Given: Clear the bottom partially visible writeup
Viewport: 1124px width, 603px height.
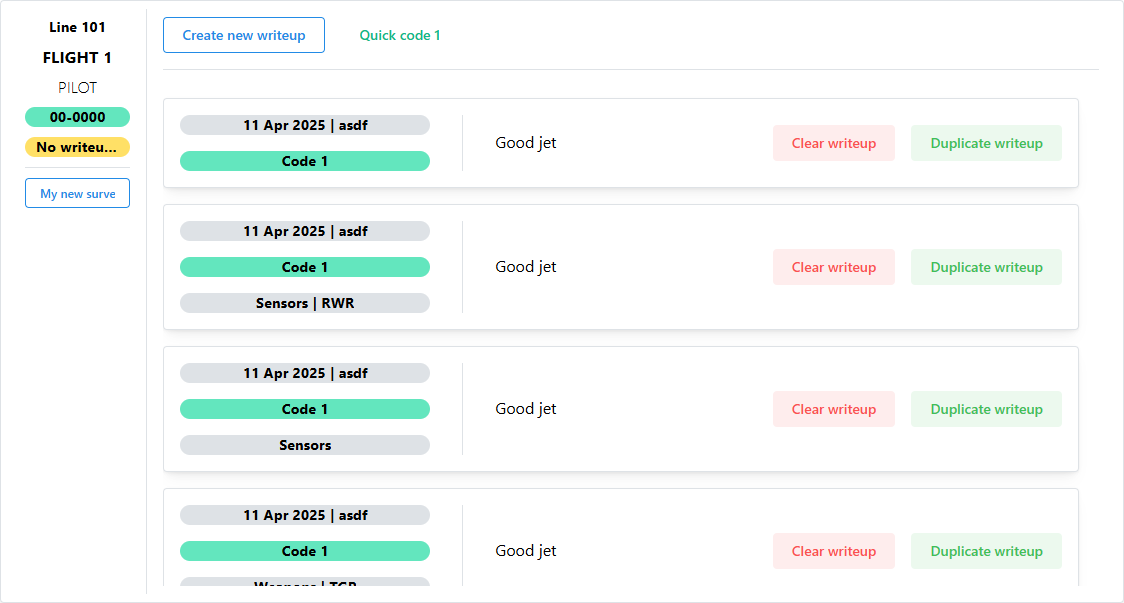Looking at the screenshot, I should pyautogui.click(x=833, y=551).
